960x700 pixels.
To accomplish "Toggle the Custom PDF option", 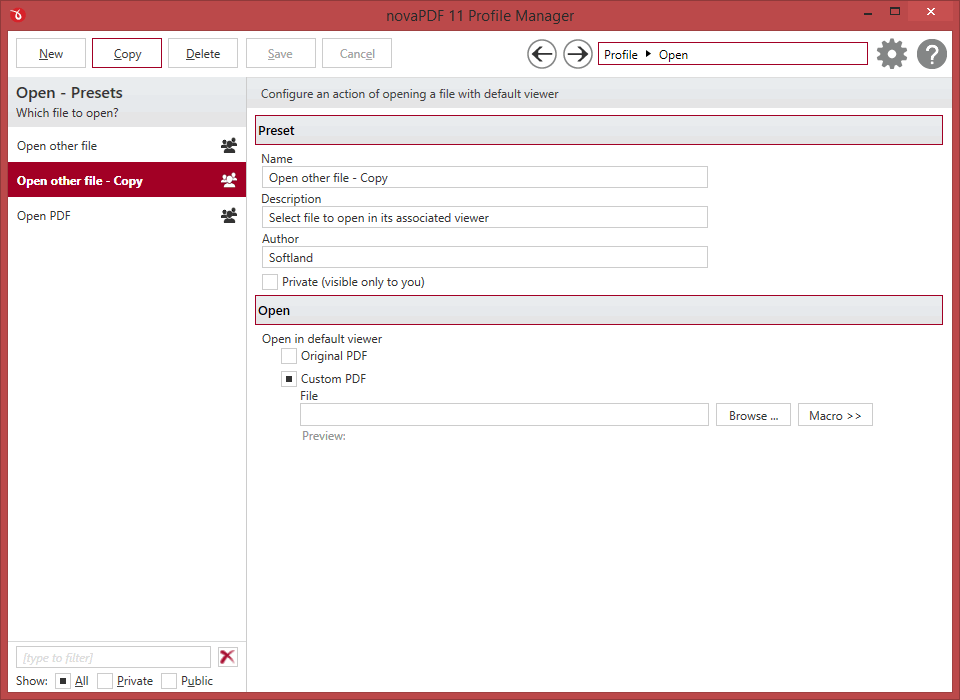I will (x=289, y=378).
